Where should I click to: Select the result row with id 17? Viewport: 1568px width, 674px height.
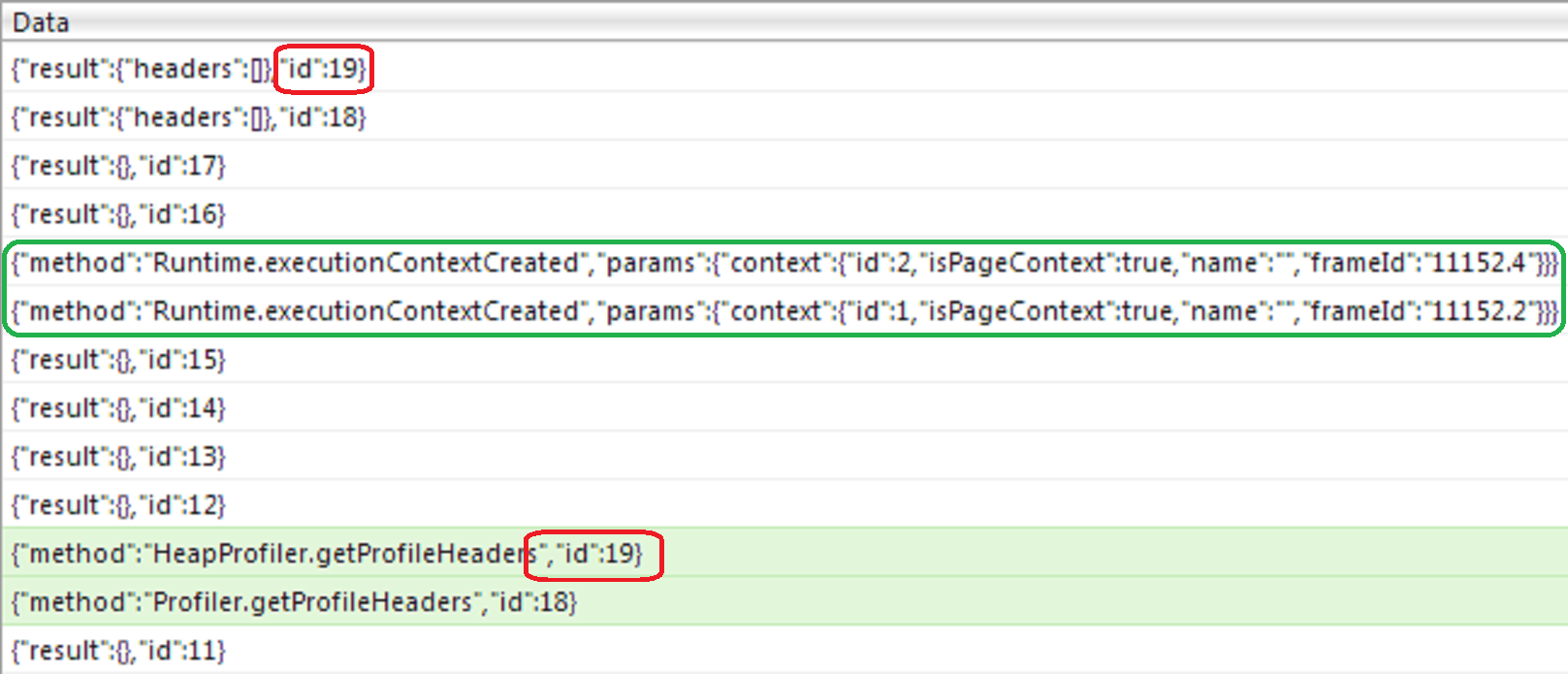(x=784, y=165)
